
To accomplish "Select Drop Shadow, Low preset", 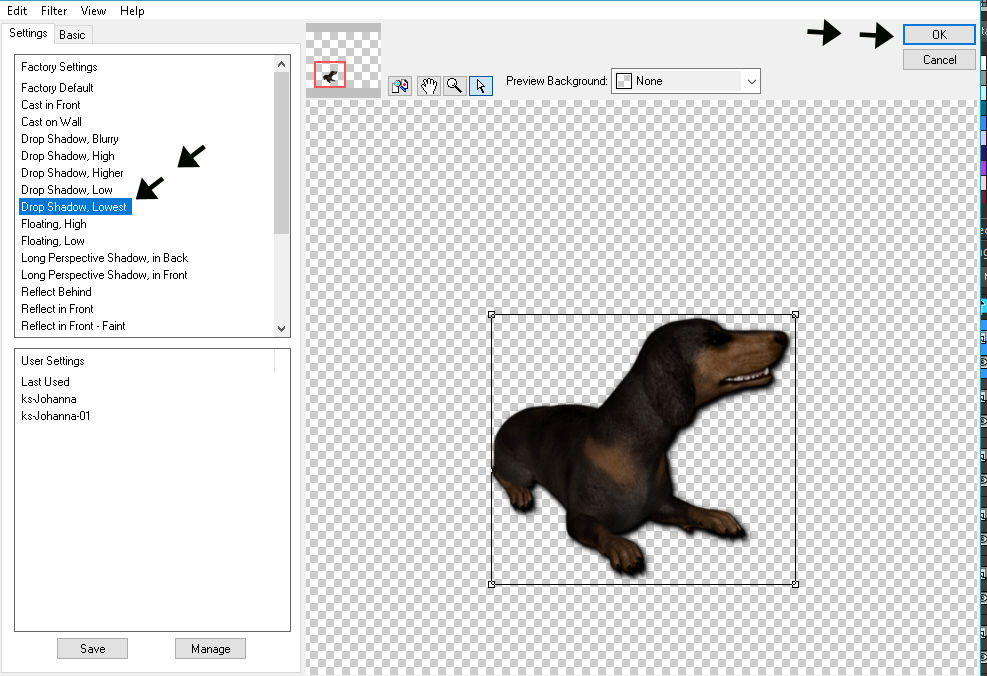I will pos(67,190).
